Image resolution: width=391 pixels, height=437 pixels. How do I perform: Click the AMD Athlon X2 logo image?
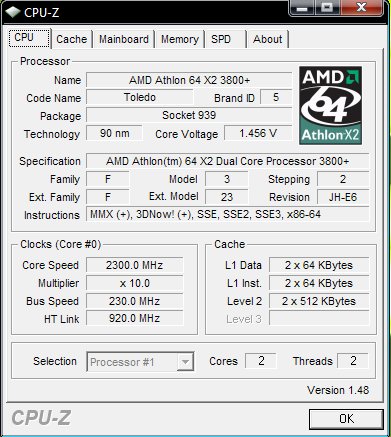[x=330, y=105]
